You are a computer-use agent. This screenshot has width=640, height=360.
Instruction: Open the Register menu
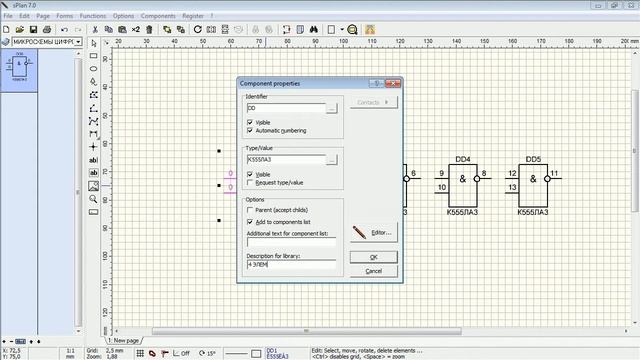pos(193,16)
